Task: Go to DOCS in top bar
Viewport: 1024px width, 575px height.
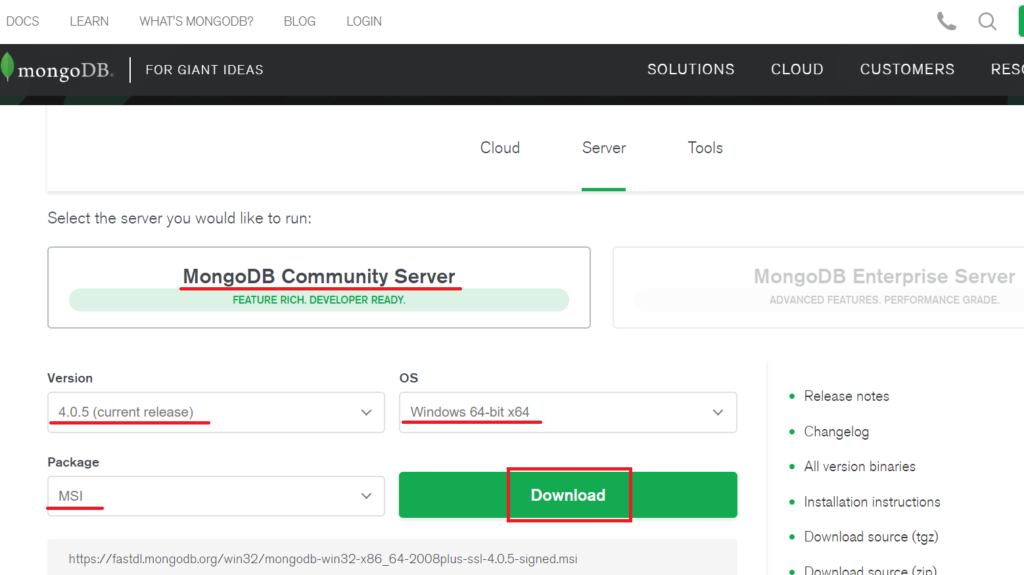Action: click(22, 21)
